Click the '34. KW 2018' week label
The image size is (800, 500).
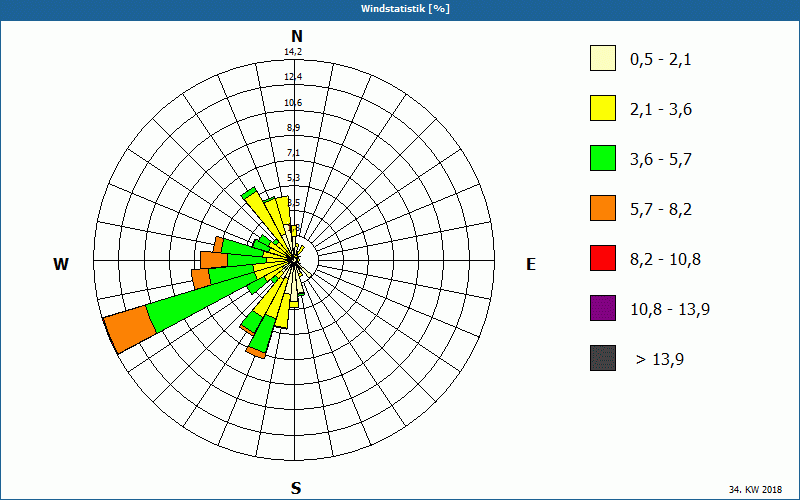tap(755, 490)
